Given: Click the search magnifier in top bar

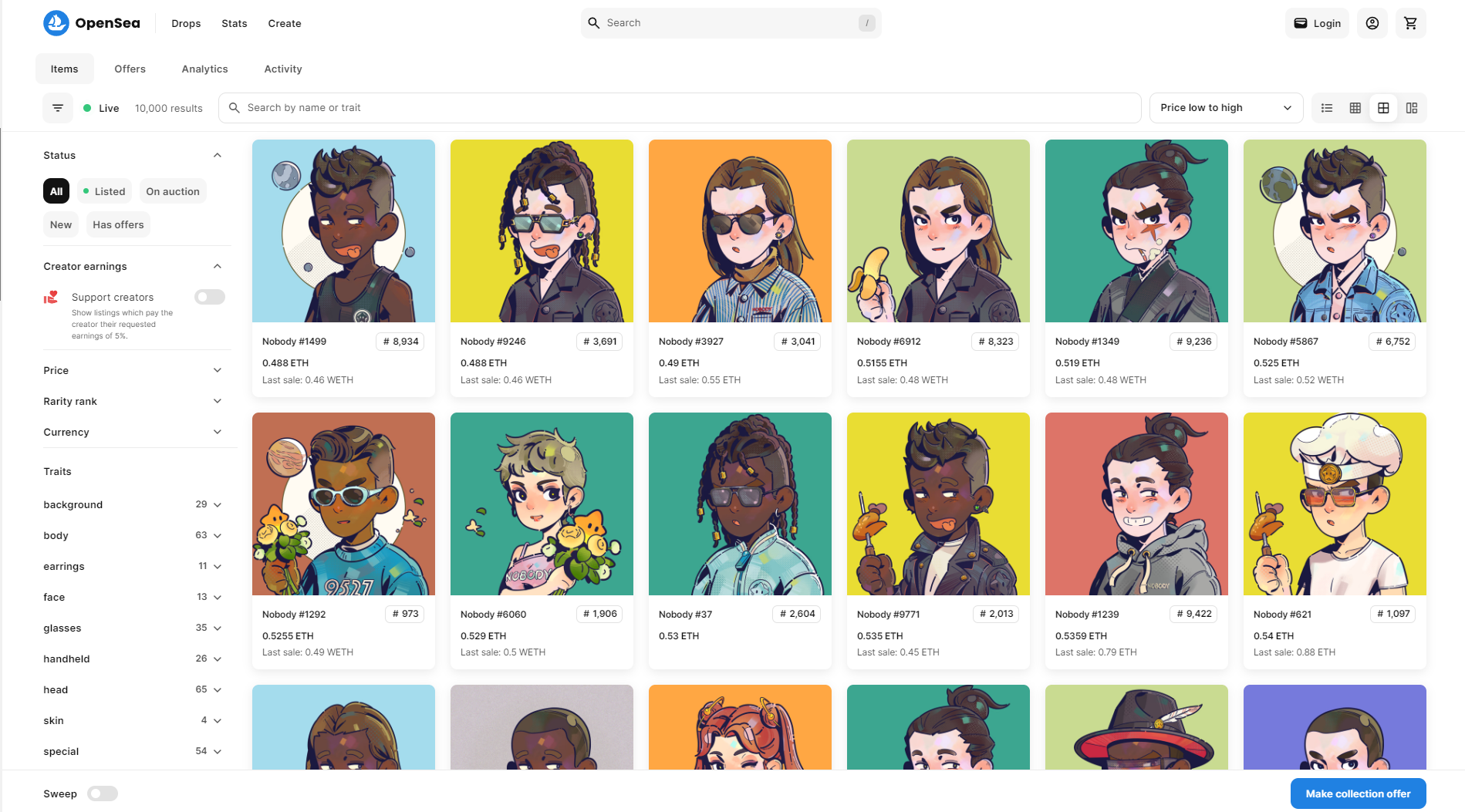Looking at the screenshot, I should pos(594,23).
